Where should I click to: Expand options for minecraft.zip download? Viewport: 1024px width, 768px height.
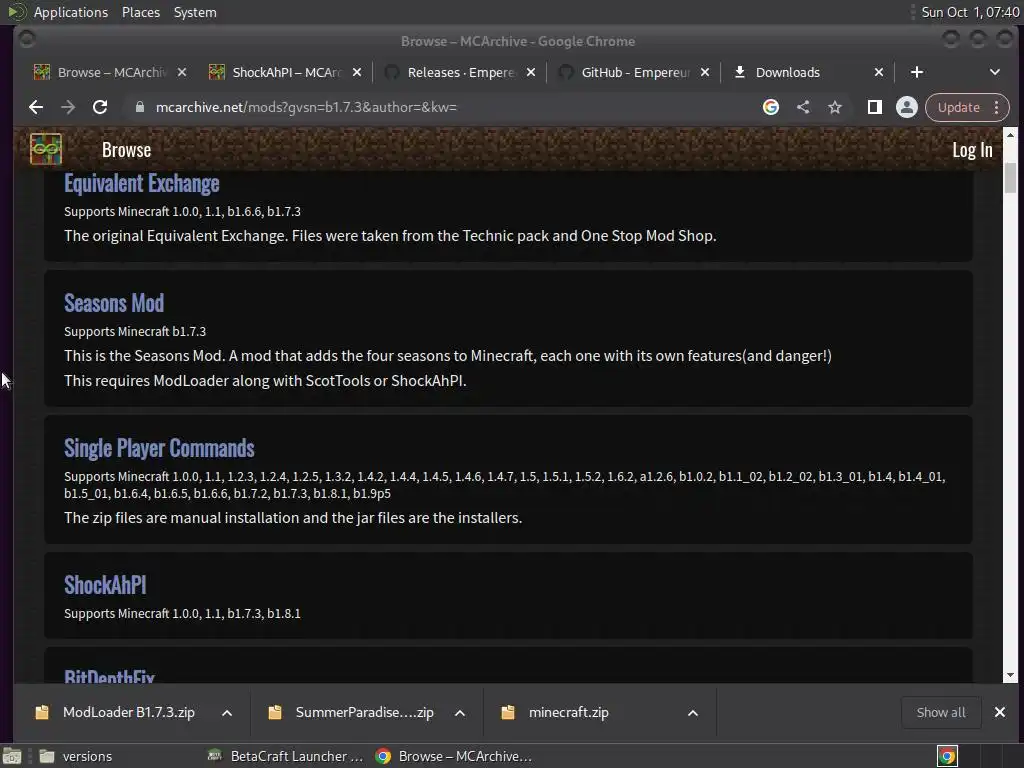[x=693, y=712]
